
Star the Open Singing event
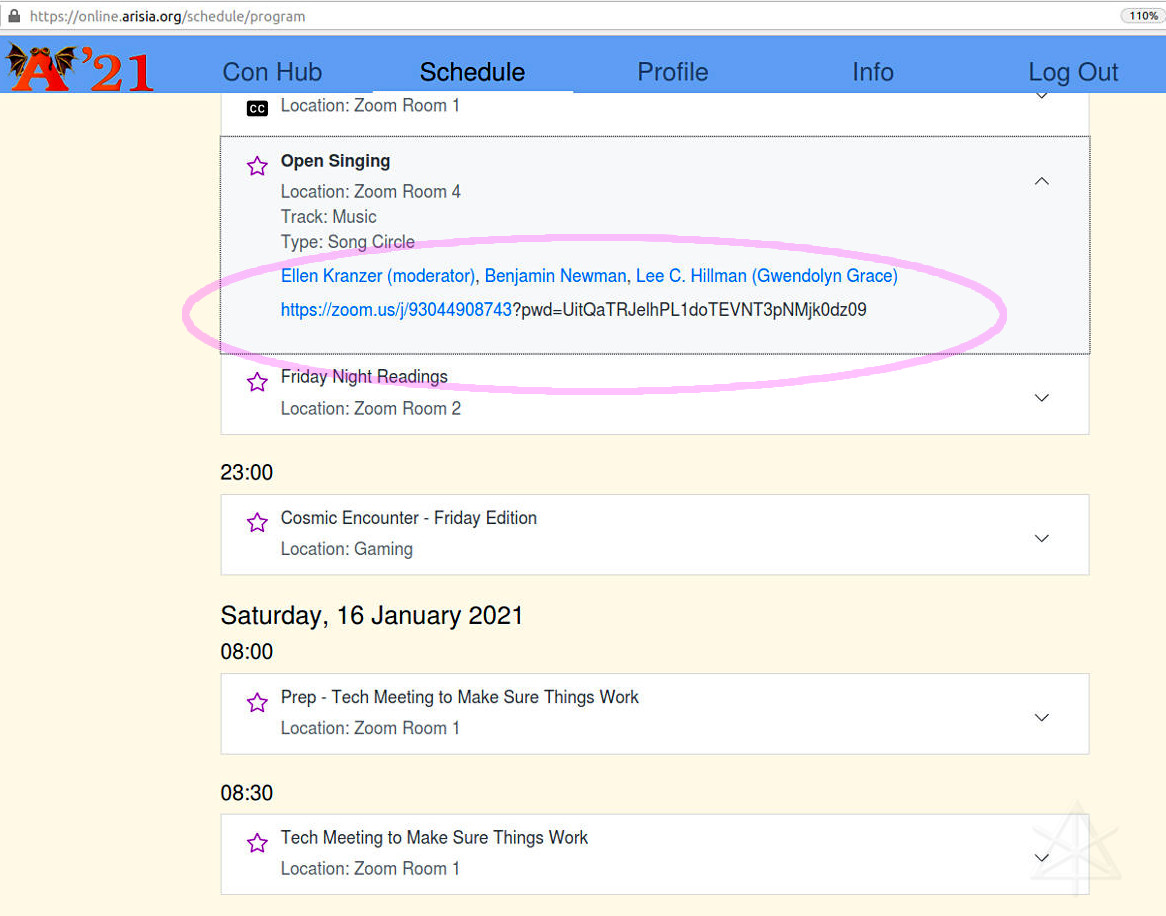[x=257, y=166]
